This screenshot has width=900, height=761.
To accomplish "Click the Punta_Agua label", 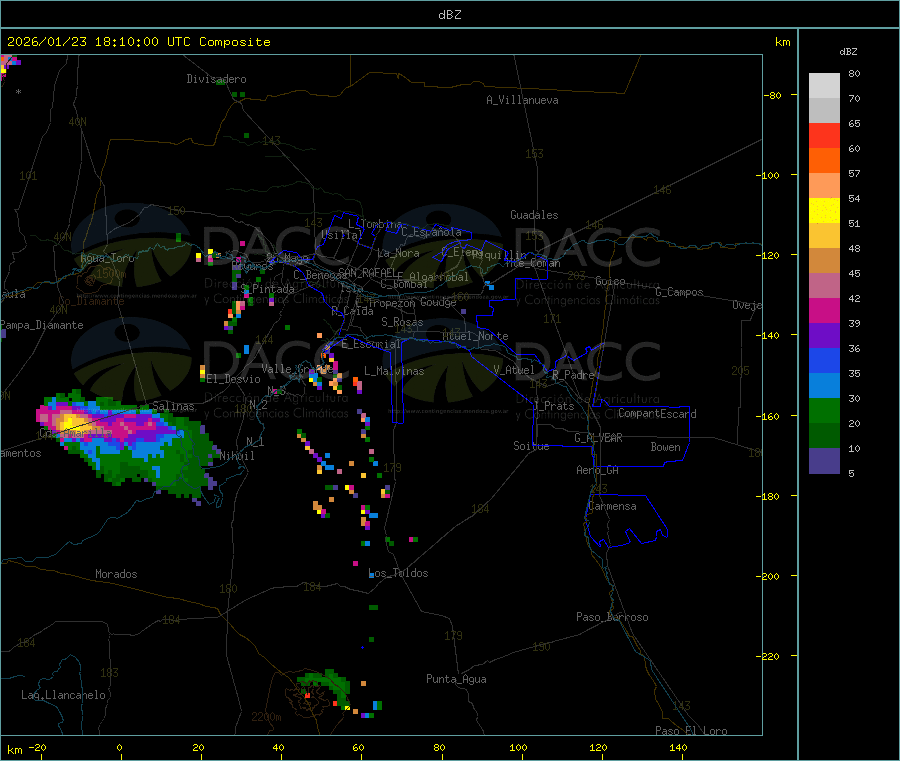I will [x=456, y=679].
